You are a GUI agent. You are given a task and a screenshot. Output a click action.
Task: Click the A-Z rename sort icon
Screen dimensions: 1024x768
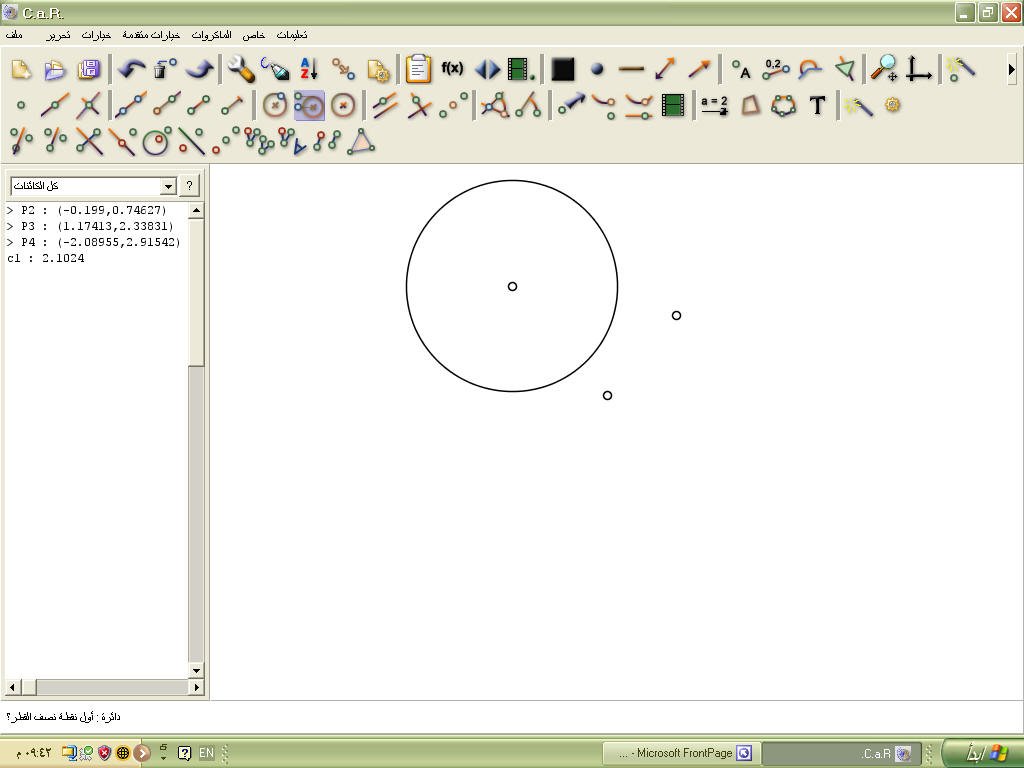pyautogui.click(x=309, y=69)
